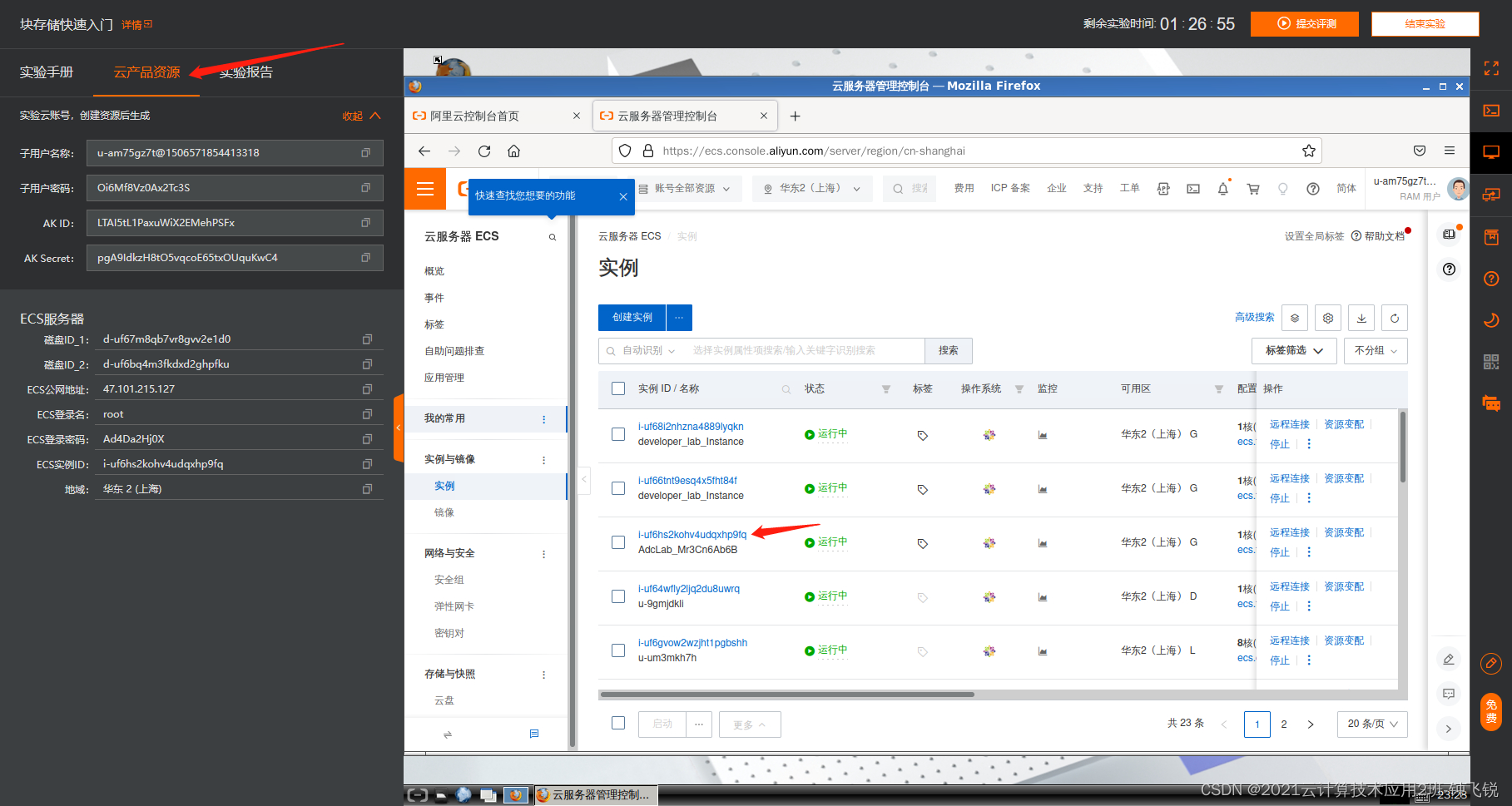Select all instances with header checkbox
The width and height of the screenshot is (1512, 806).
[618, 388]
